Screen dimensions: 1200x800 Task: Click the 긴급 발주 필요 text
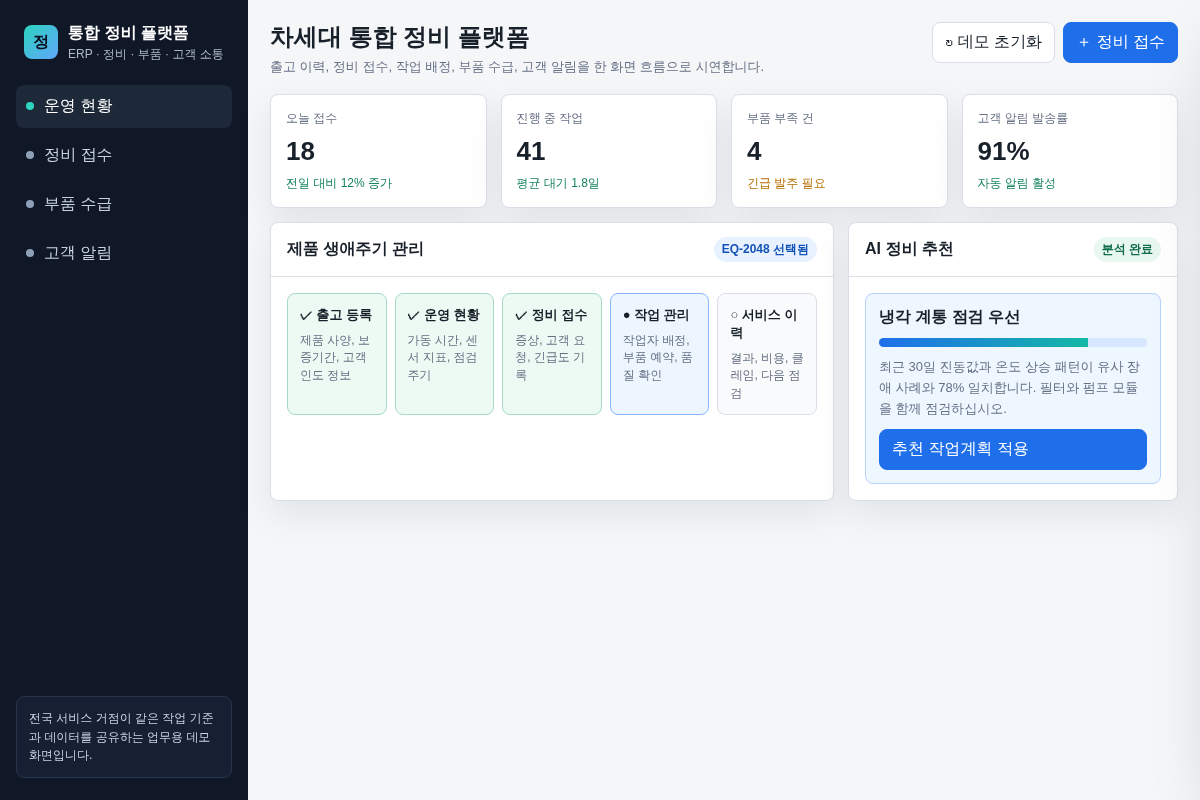coord(786,183)
